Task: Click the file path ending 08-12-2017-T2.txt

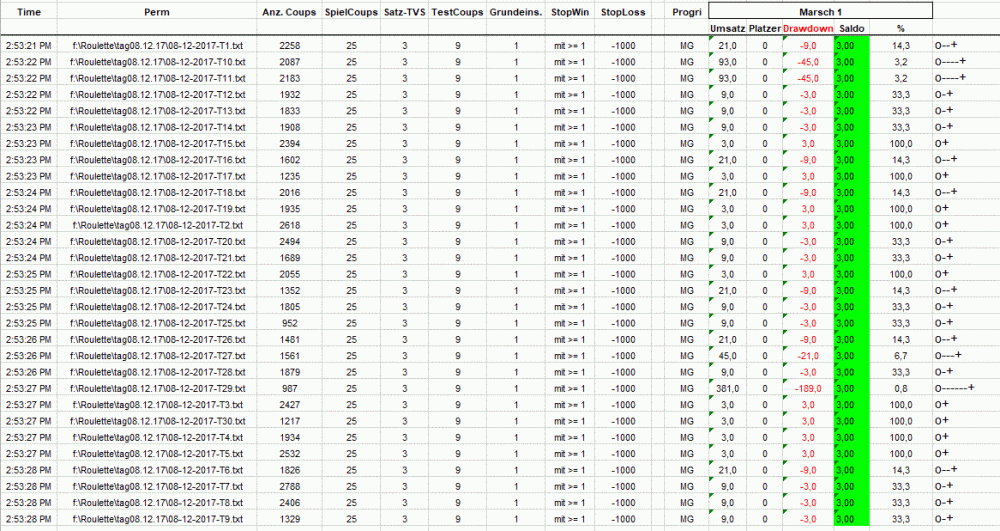Action: pos(158,225)
